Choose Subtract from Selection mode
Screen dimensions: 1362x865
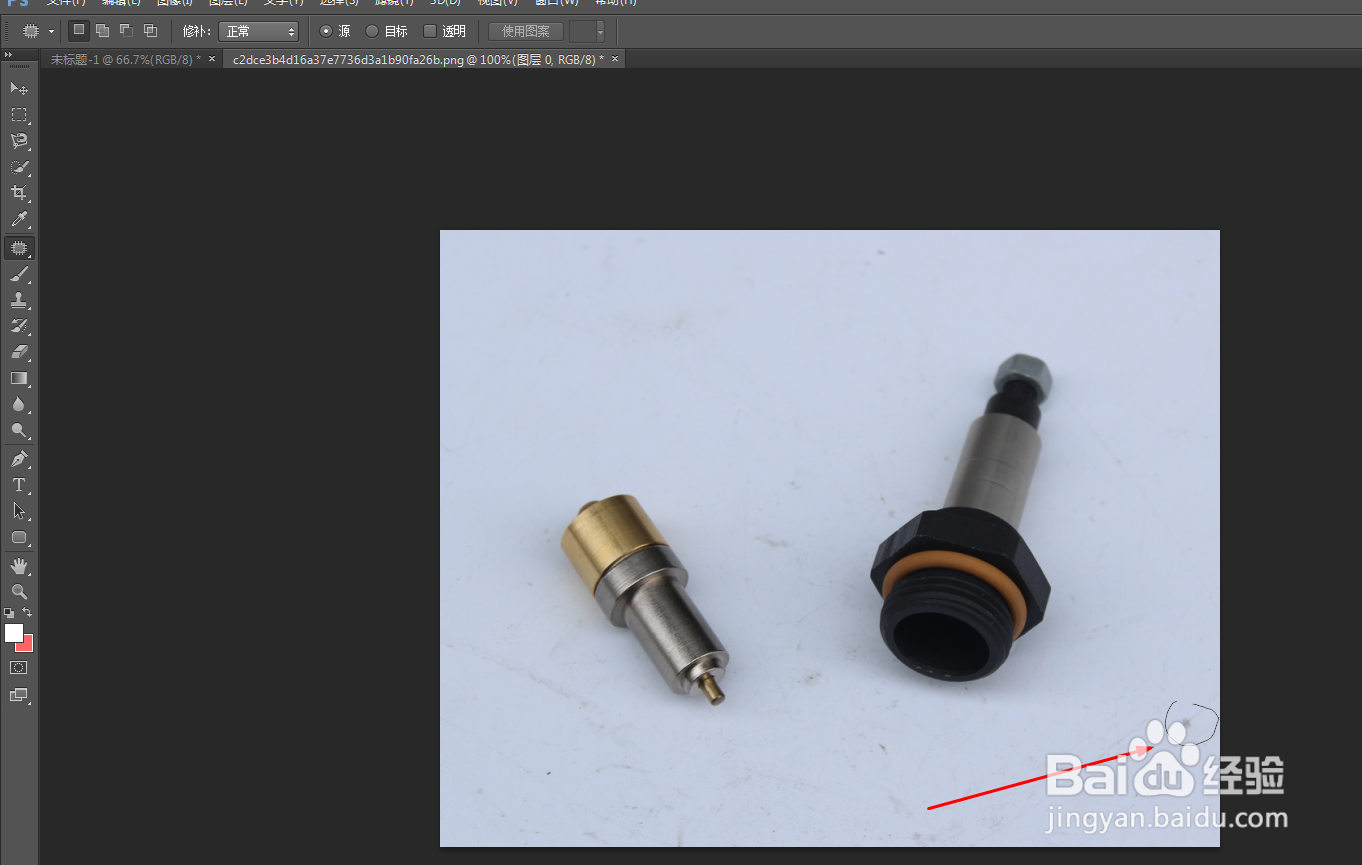[126, 31]
